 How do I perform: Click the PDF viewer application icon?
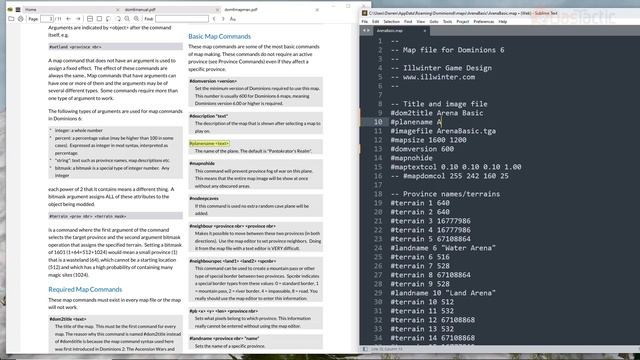[10, 9]
